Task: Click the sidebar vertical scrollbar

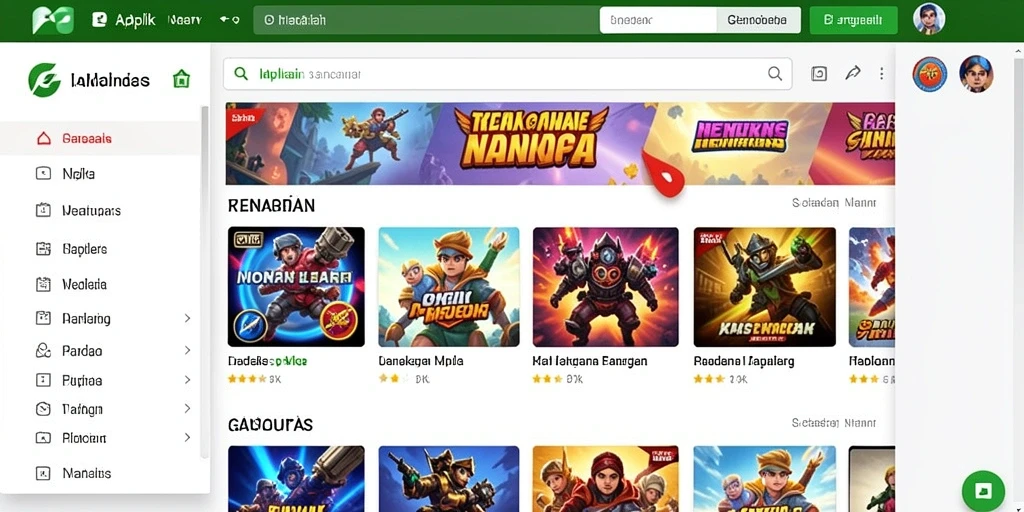Action: (204, 281)
